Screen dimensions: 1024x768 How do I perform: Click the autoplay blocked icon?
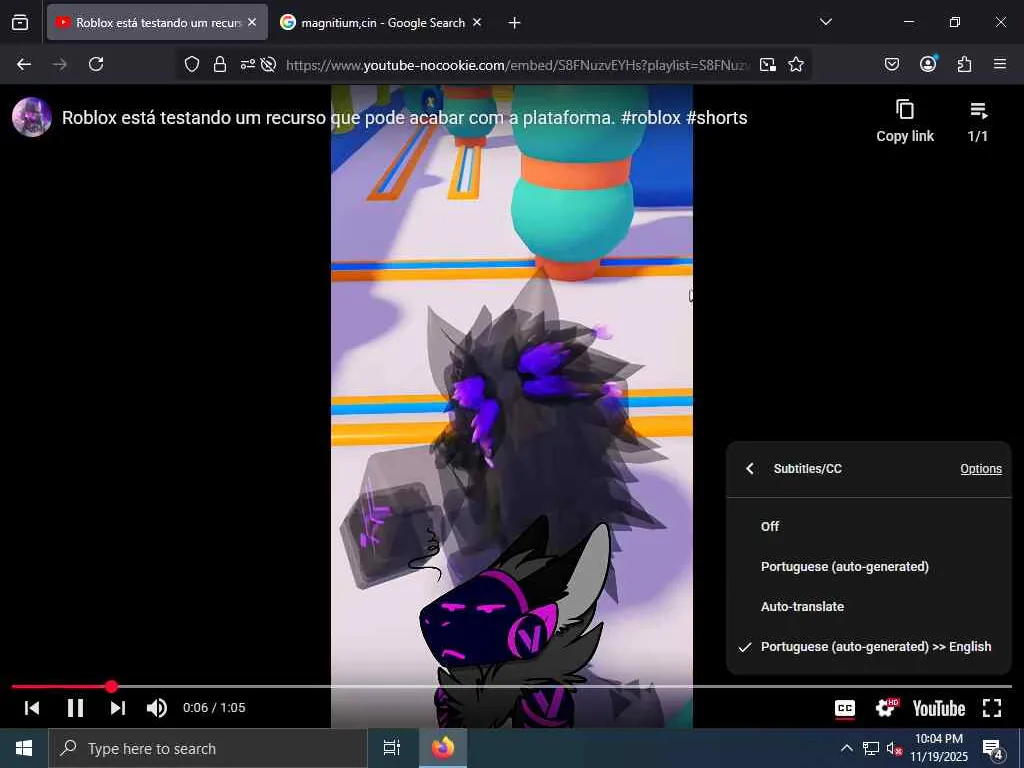point(268,64)
